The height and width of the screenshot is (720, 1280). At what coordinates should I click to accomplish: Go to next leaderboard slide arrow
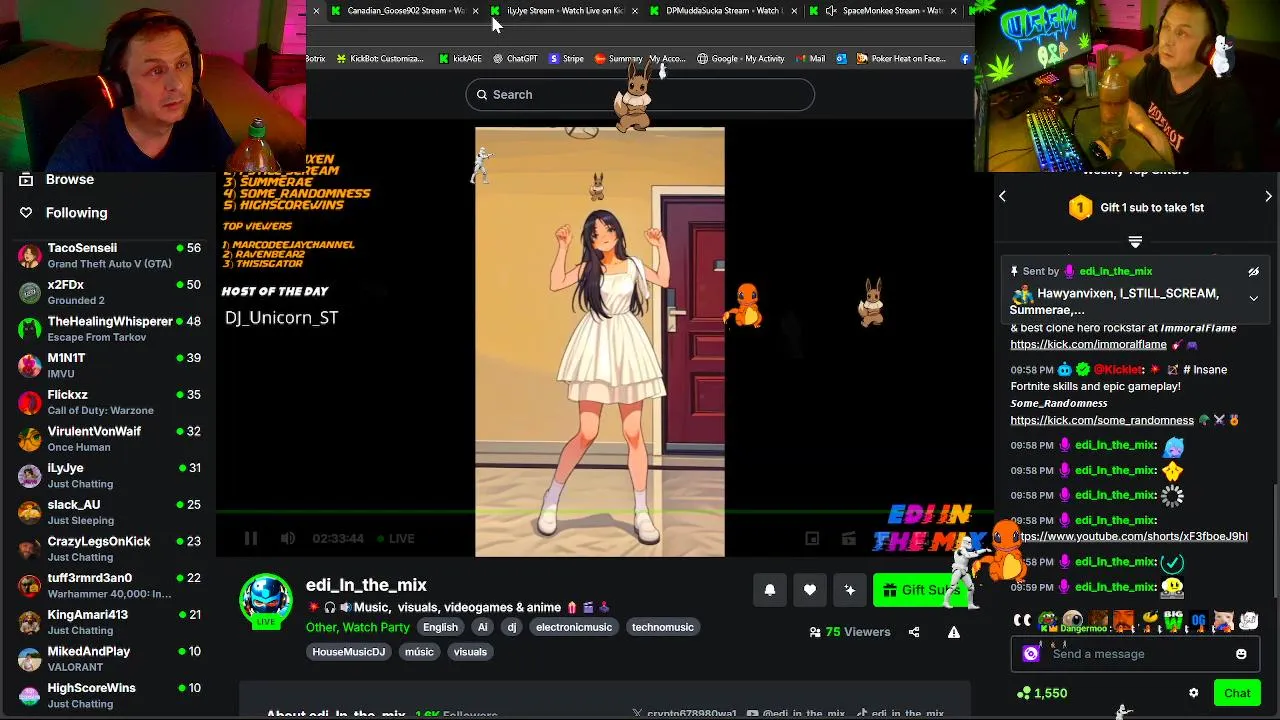(x=1268, y=197)
